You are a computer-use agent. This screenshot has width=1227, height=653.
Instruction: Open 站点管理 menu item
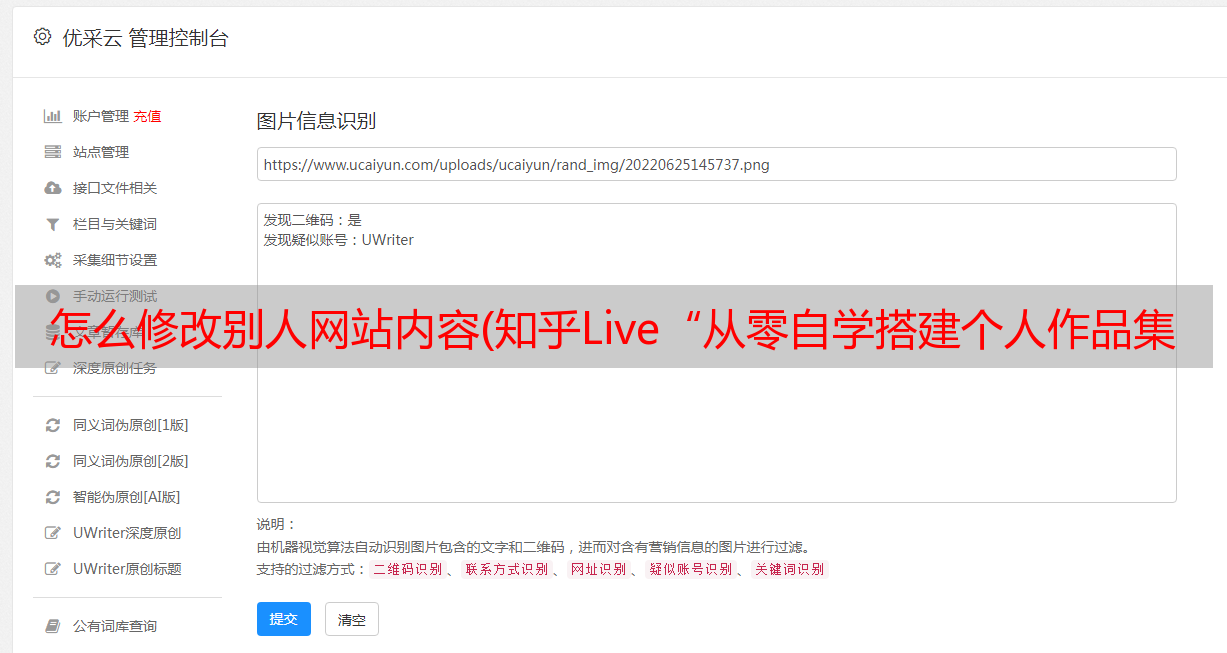(101, 152)
